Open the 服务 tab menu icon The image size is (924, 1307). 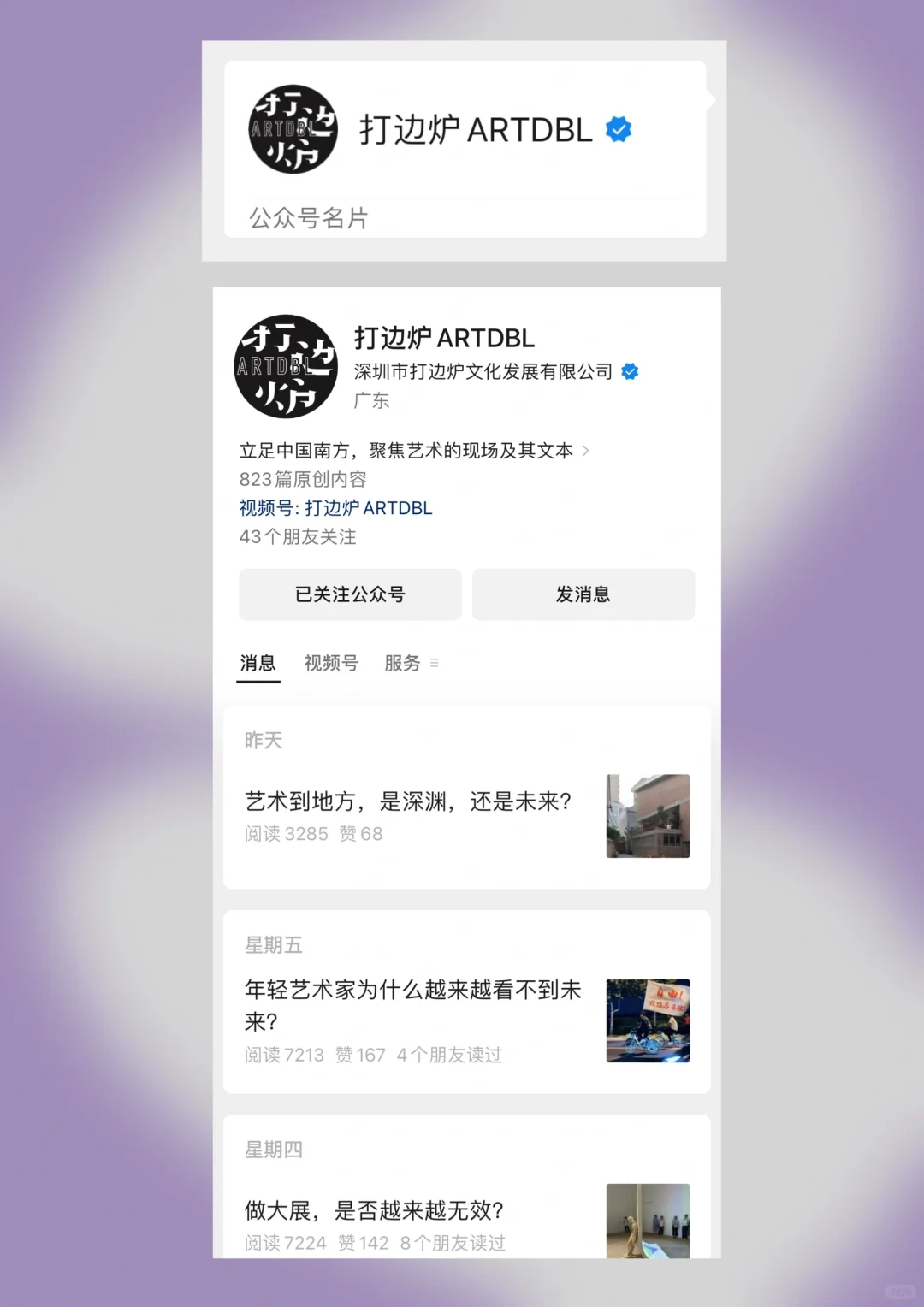click(x=435, y=663)
